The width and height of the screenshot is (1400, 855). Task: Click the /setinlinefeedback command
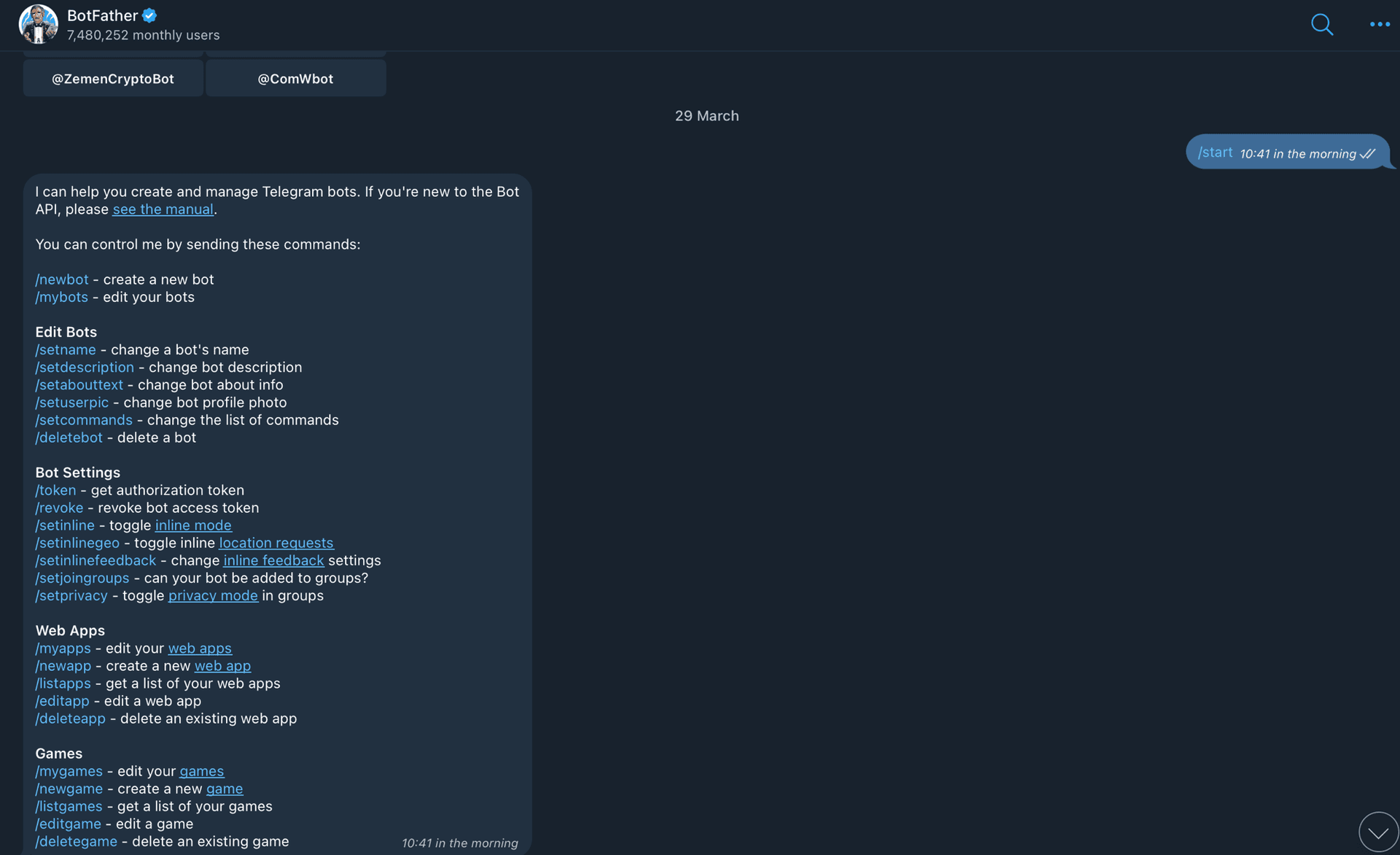96,560
